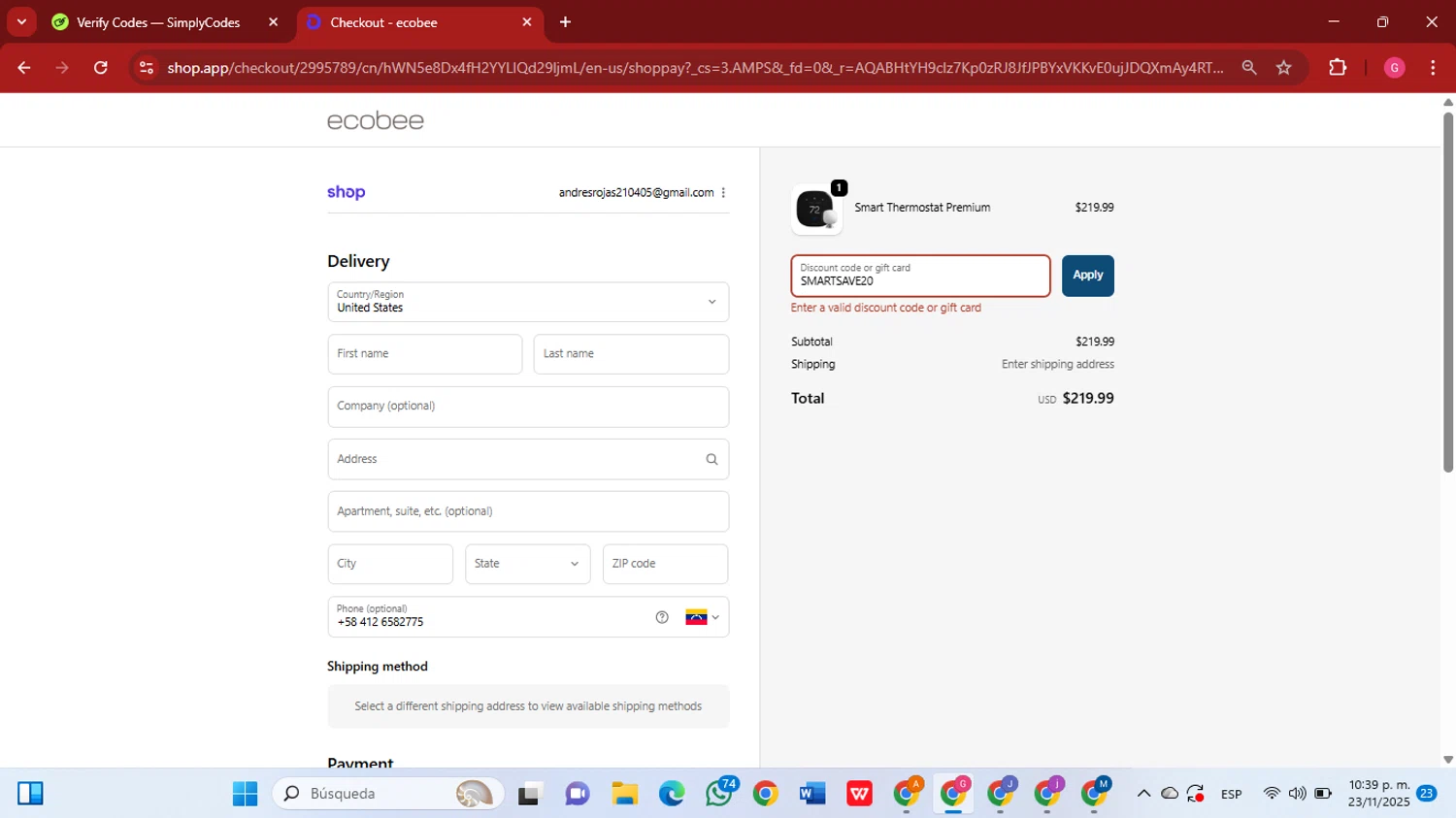Open the Windows widgets icon
Image resolution: width=1456 pixels, height=818 pixels.
coord(30,794)
